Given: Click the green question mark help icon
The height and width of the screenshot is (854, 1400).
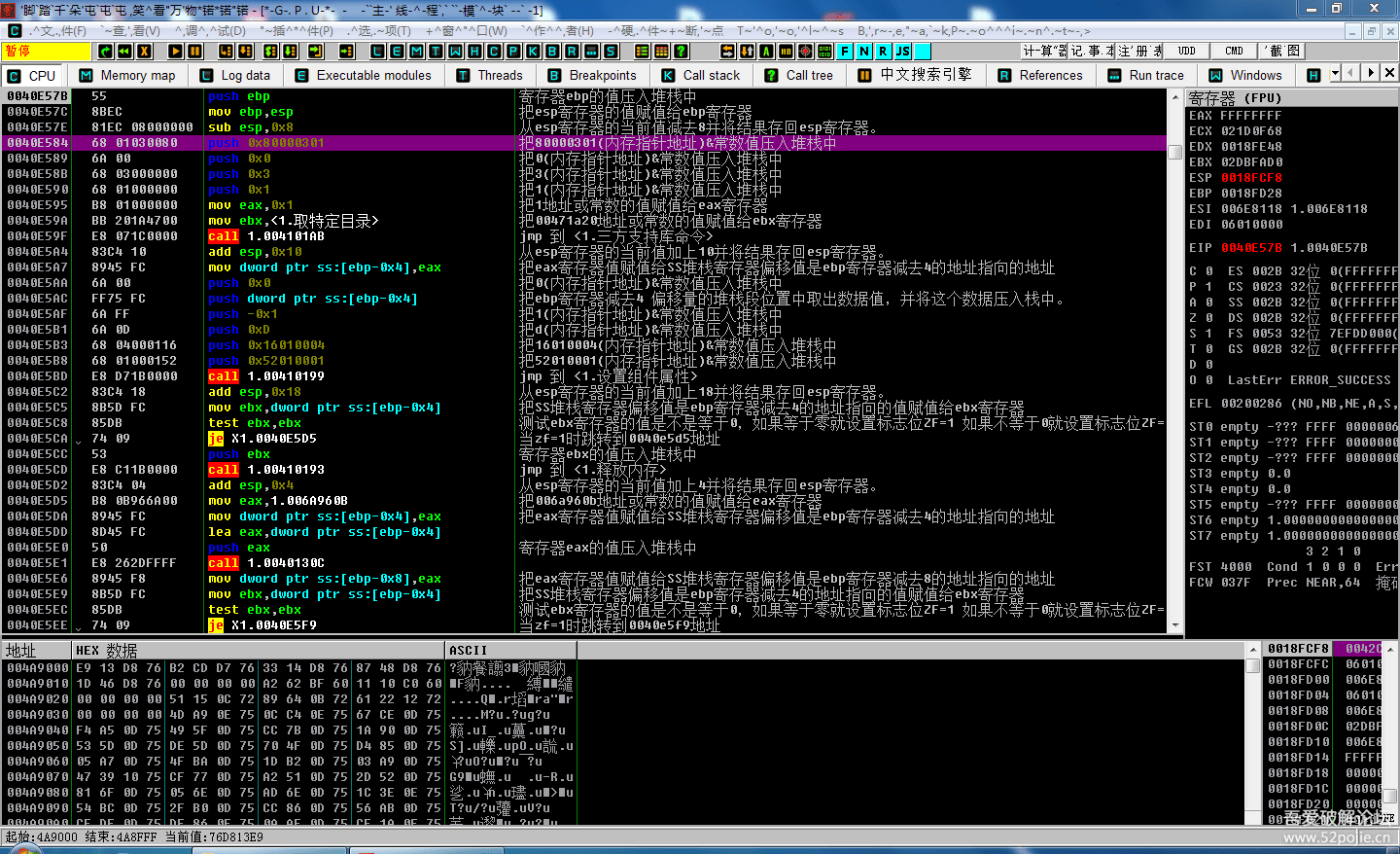Looking at the screenshot, I should (682, 52).
